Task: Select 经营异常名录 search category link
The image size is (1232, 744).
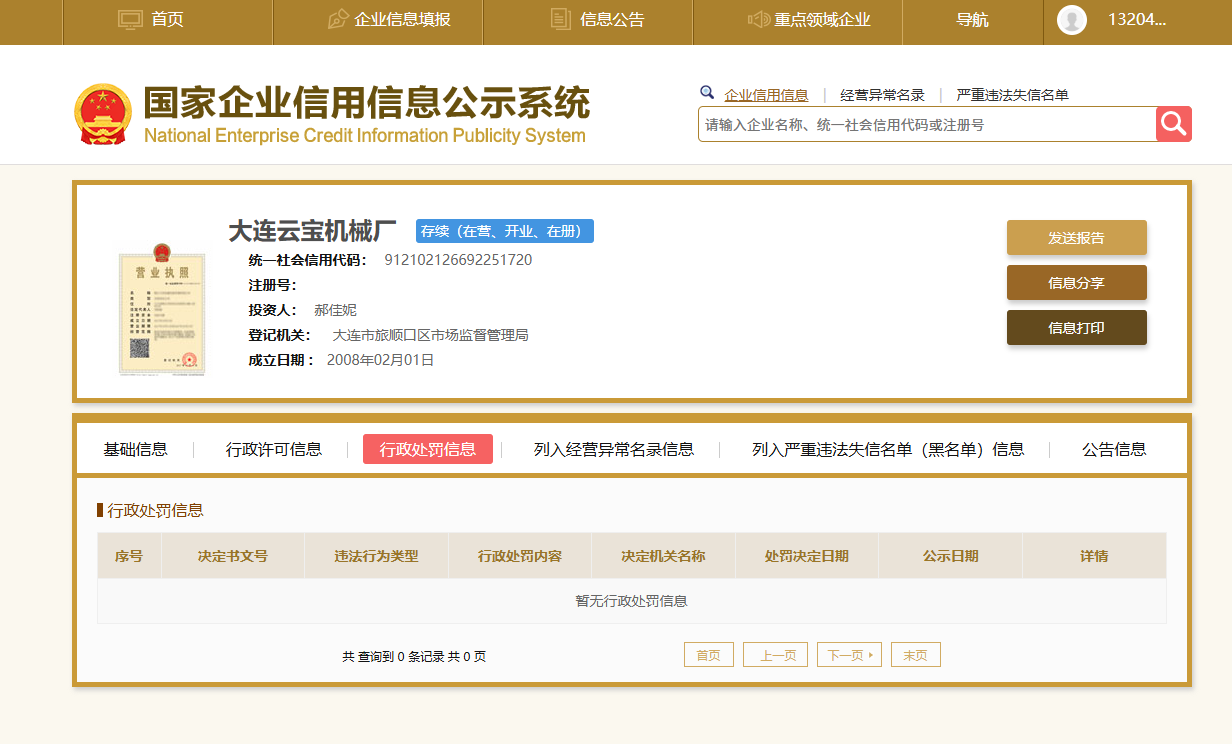Action: tap(882, 95)
